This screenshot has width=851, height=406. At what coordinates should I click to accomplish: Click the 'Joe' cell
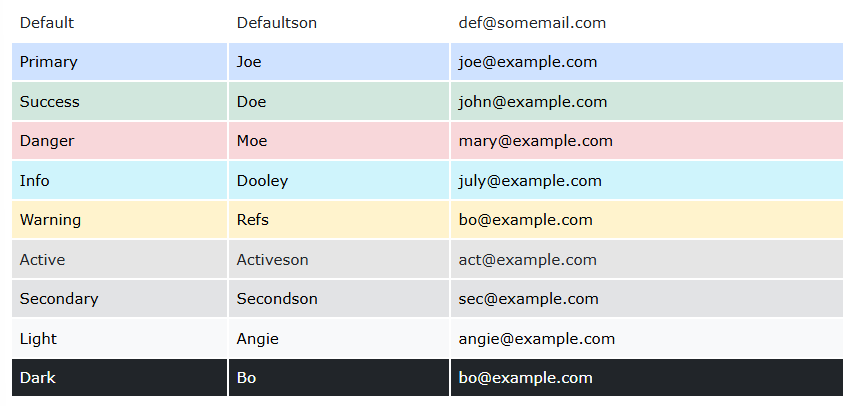click(339, 62)
